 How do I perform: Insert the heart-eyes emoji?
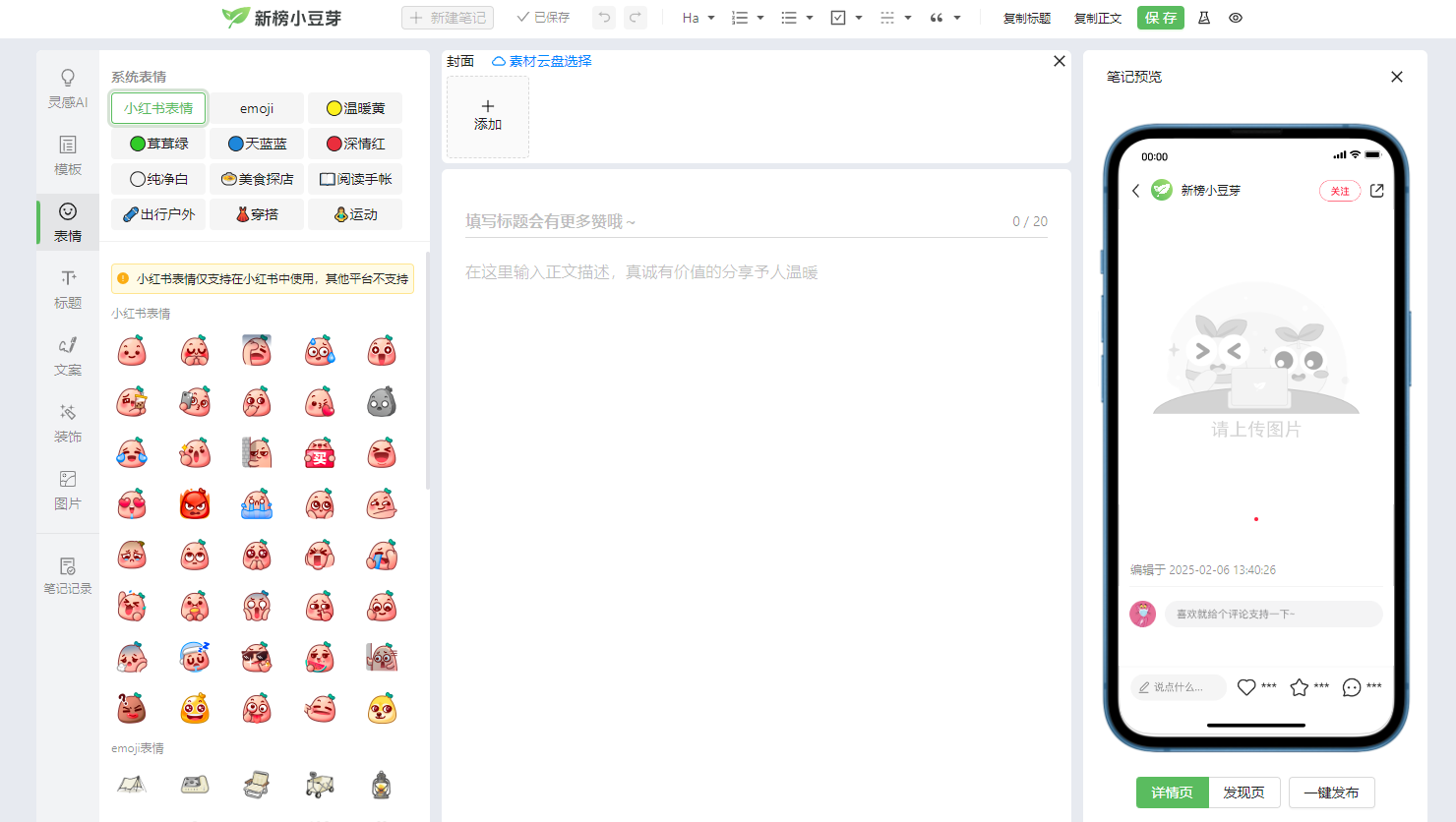tap(132, 504)
